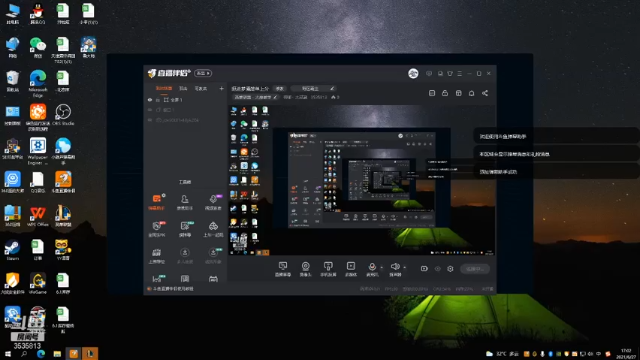Open taskbar search

coord(24,354)
